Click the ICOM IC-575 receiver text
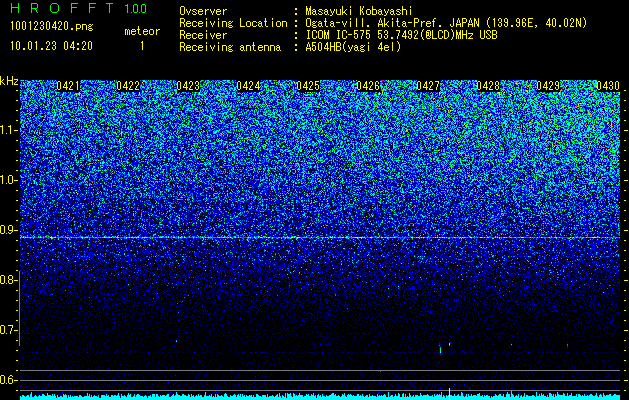The width and height of the screenshot is (629, 400). [x=401, y=35]
